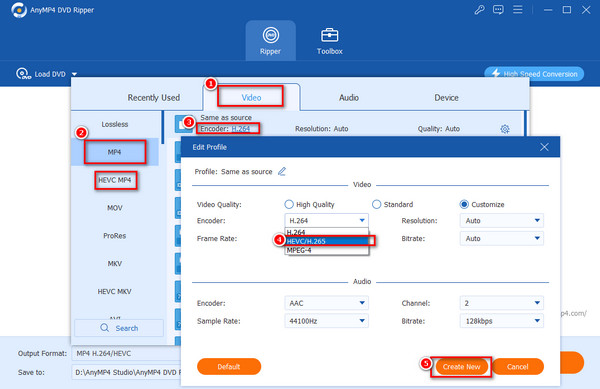Switch to the Audio tab
Screen dimensions: 600x389
(x=349, y=98)
